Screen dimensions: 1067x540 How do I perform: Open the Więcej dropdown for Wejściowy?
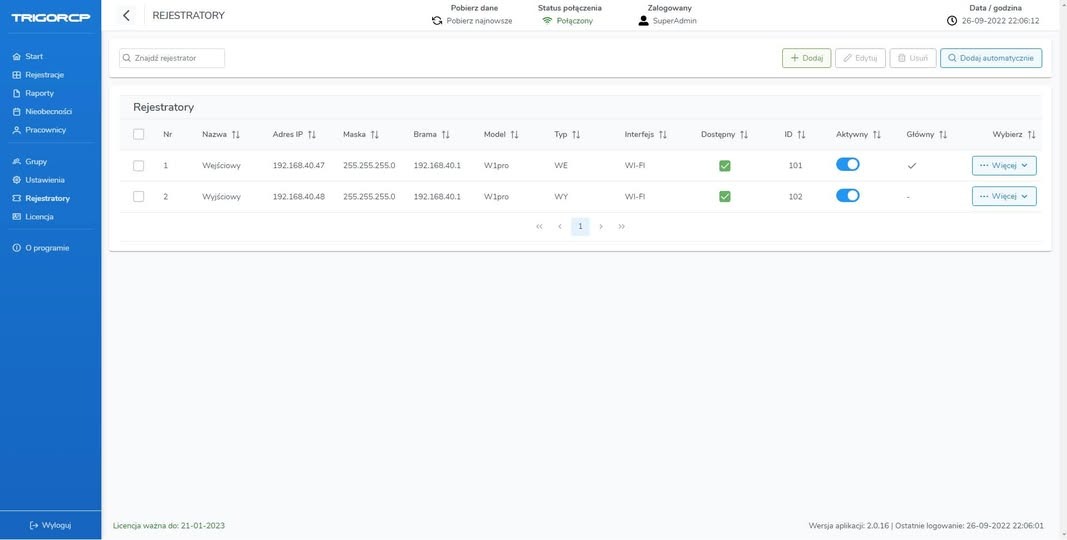(1004, 166)
